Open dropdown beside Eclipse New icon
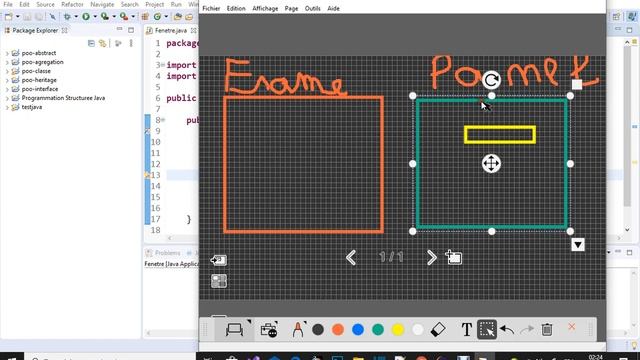The width and height of the screenshot is (640, 360). click(x=18, y=16)
